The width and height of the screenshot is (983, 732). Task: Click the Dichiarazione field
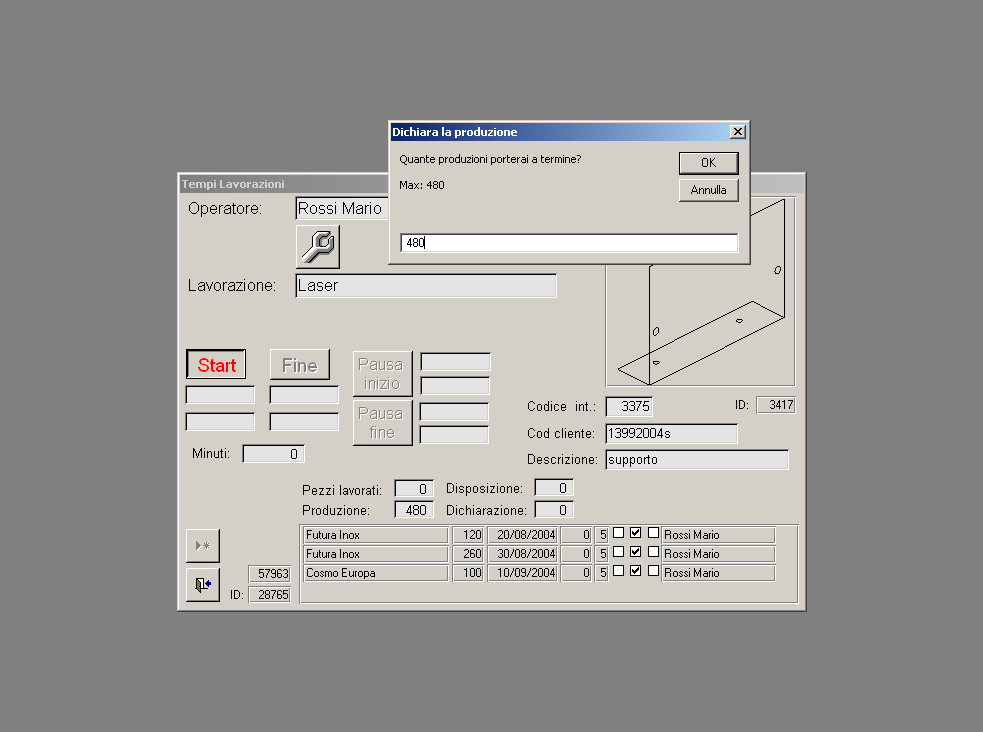pyautogui.click(x=554, y=510)
